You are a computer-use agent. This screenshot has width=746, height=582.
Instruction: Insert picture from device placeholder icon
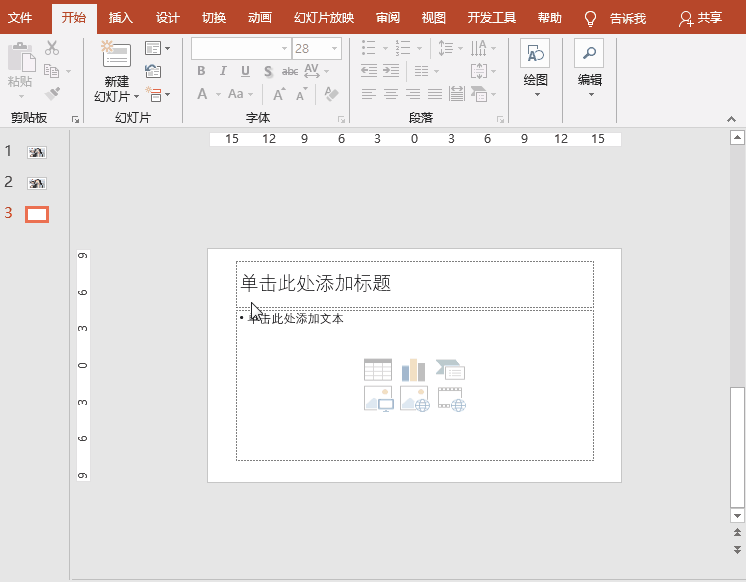[x=379, y=398]
